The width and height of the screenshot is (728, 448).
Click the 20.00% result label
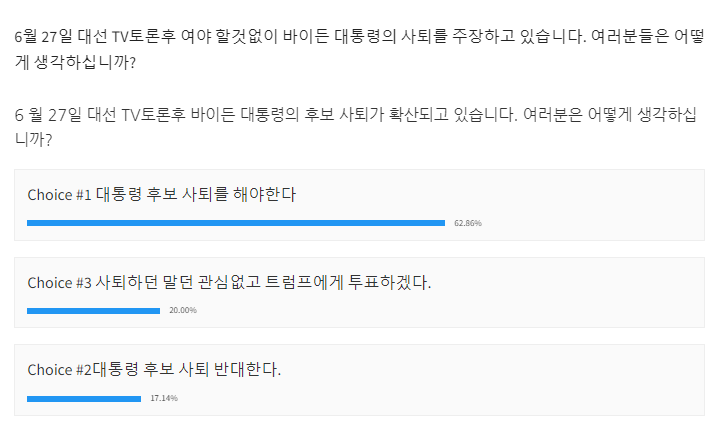[x=183, y=311]
